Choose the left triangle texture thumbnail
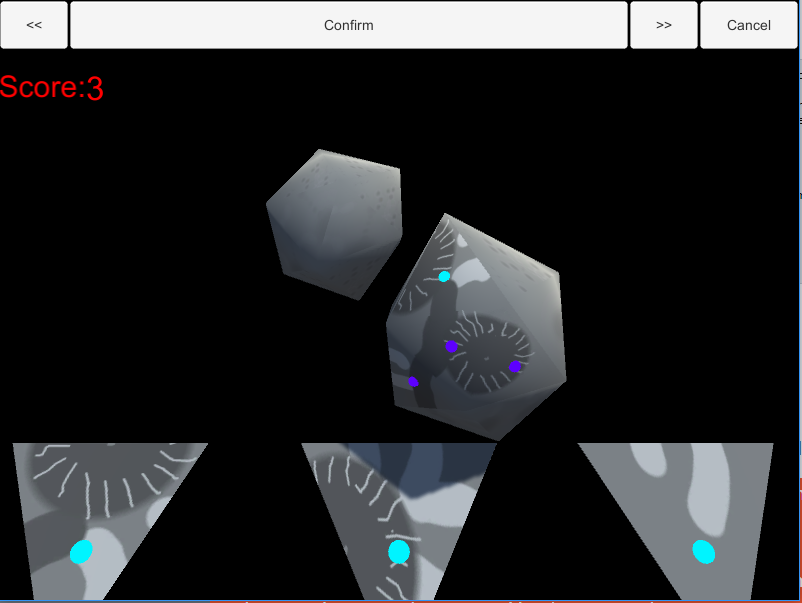The image size is (802, 603). click(110, 522)
